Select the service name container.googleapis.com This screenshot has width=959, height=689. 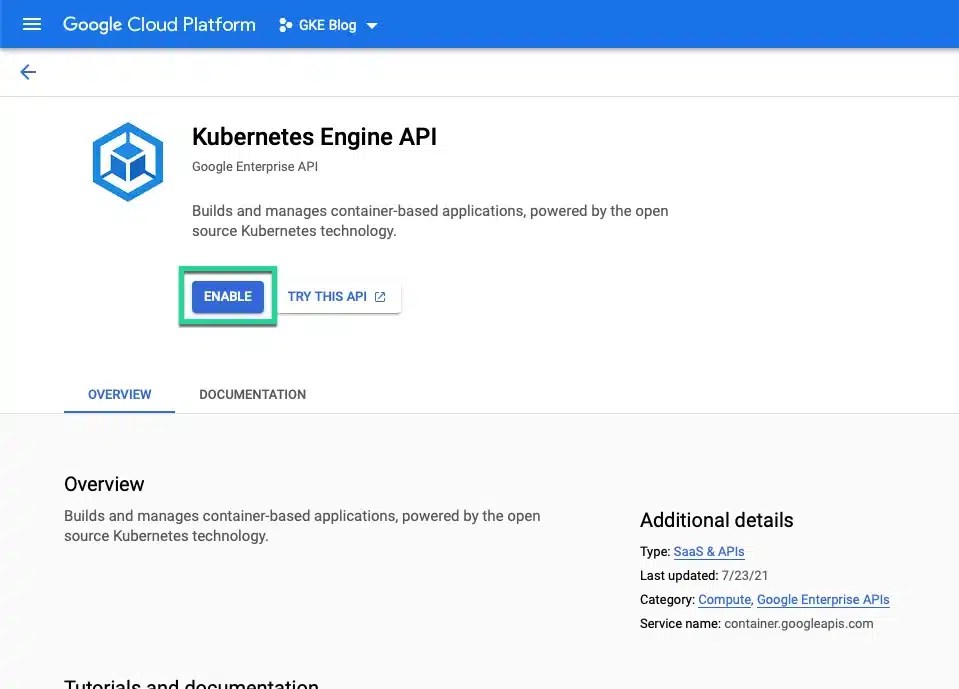(798, 623)
